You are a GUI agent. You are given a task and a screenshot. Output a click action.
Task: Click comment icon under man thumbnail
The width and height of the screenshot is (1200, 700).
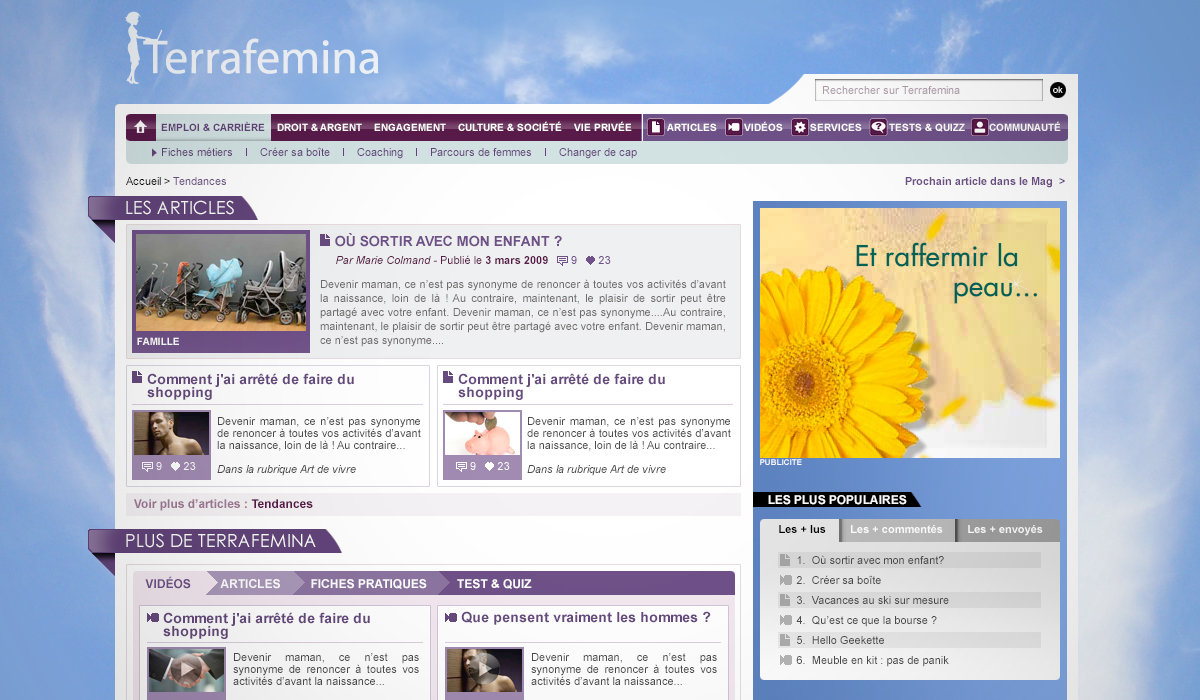pos(147,467)
